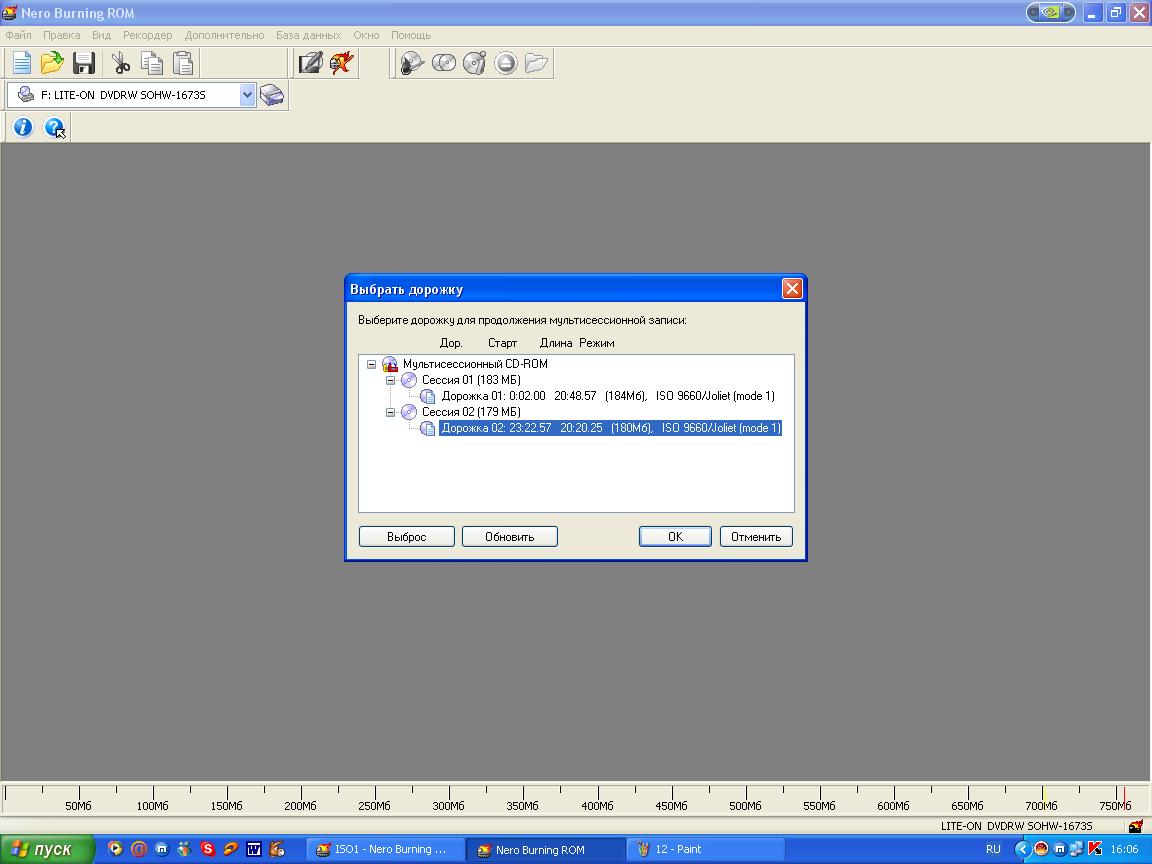The height and width of the screenshot is (864, 1152).
Task: Open the Окно menu
Action: click(x=366, y=35)
